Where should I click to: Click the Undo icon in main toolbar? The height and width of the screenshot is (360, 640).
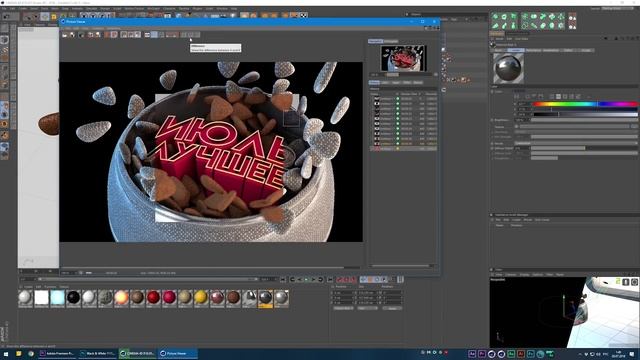pyautogui.click(x=6, y=16)
